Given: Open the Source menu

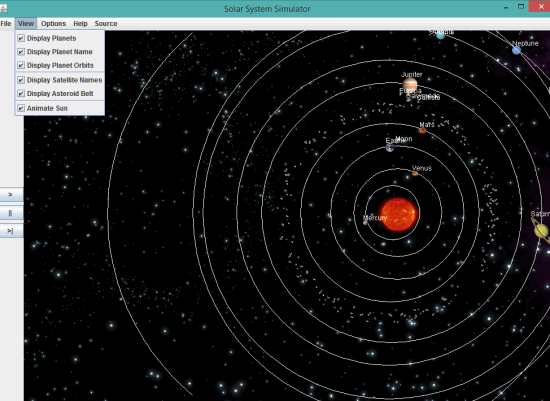Looking at the screenshot, I should click(106, 24).
